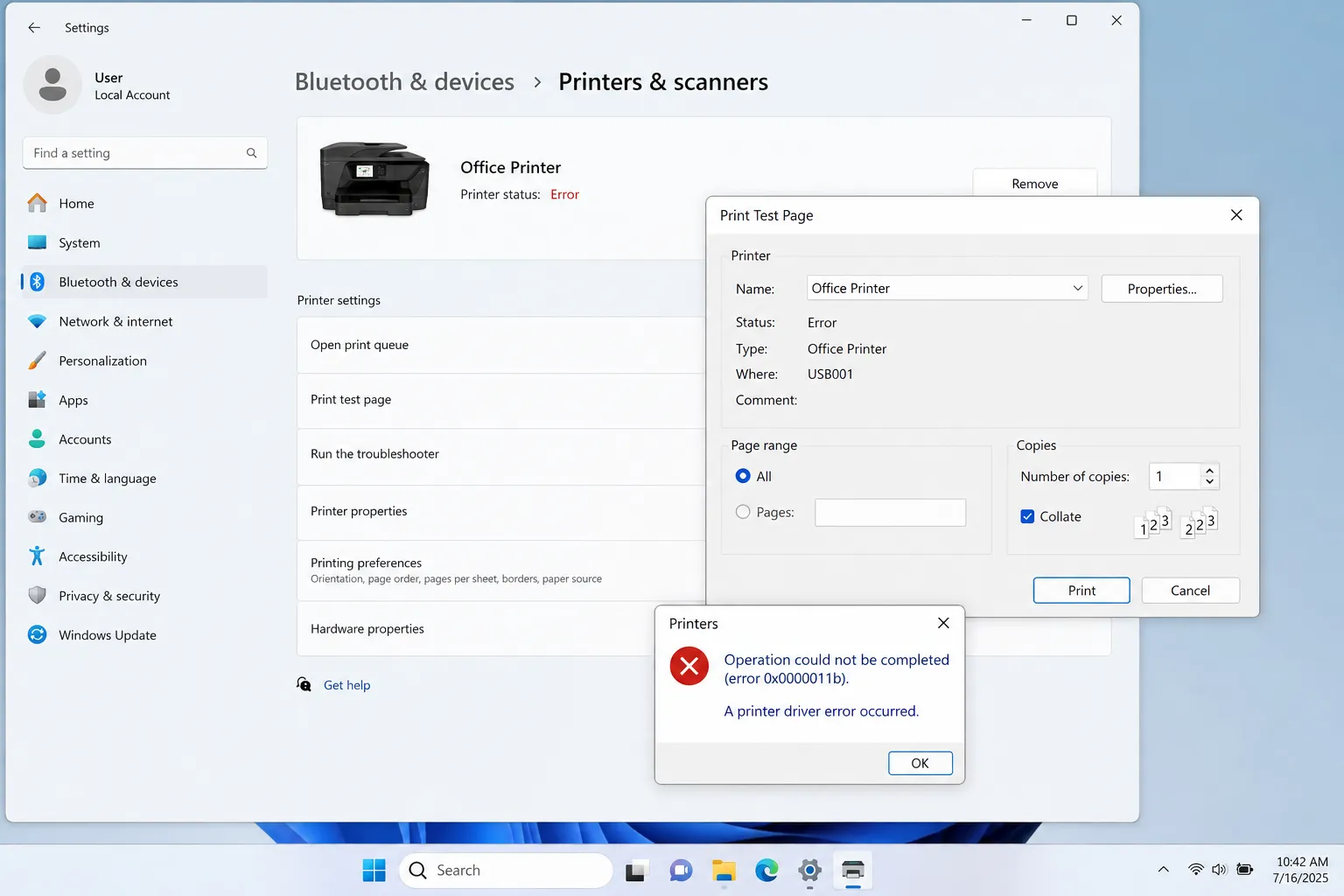Click the user profile avatar
Viewport: 1344px width, 896px height.
[x=52, y=85]
